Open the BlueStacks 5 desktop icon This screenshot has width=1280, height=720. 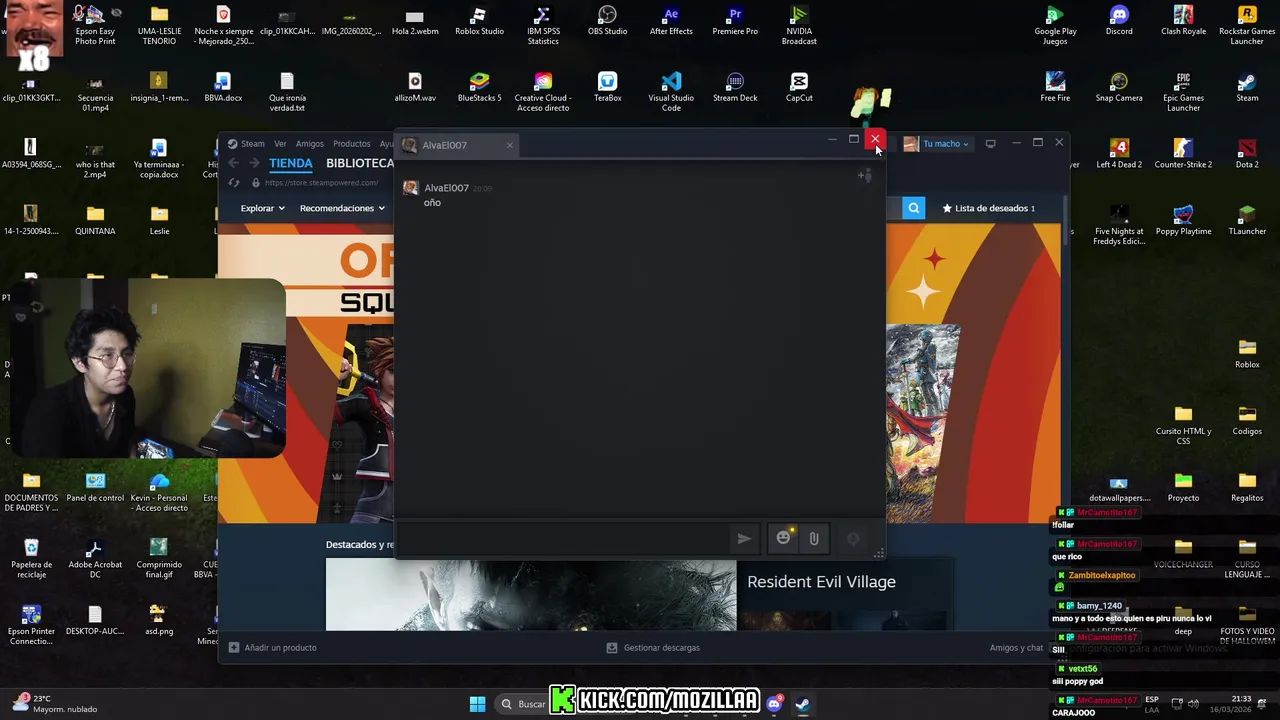tap(479, 88)
